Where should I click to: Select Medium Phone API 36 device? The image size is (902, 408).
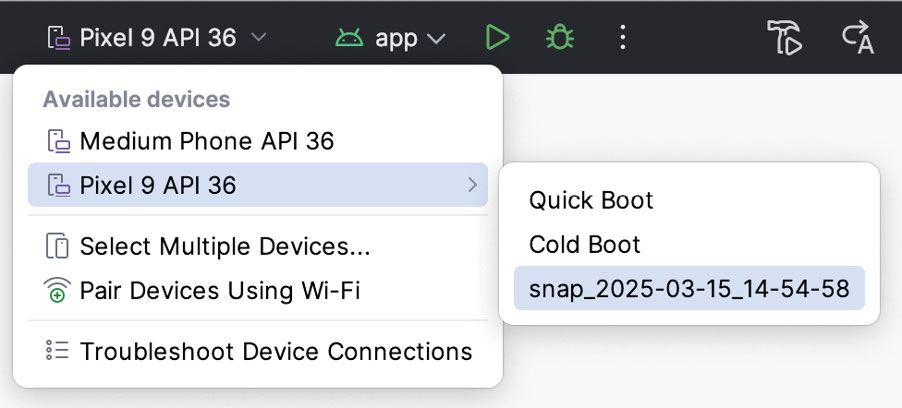[x=258, y=141]
